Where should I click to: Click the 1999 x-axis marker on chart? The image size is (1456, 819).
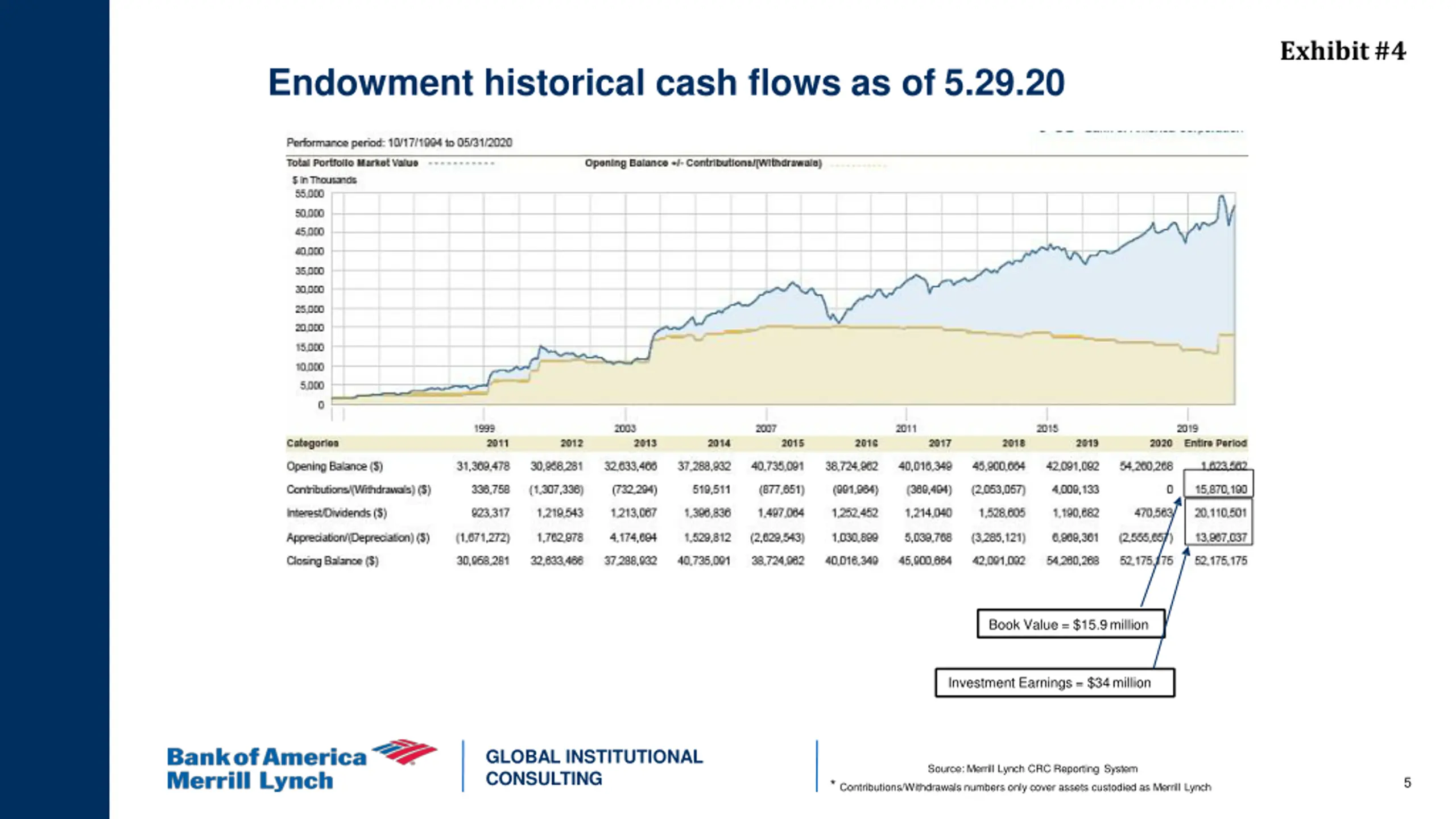coord(484,428)
